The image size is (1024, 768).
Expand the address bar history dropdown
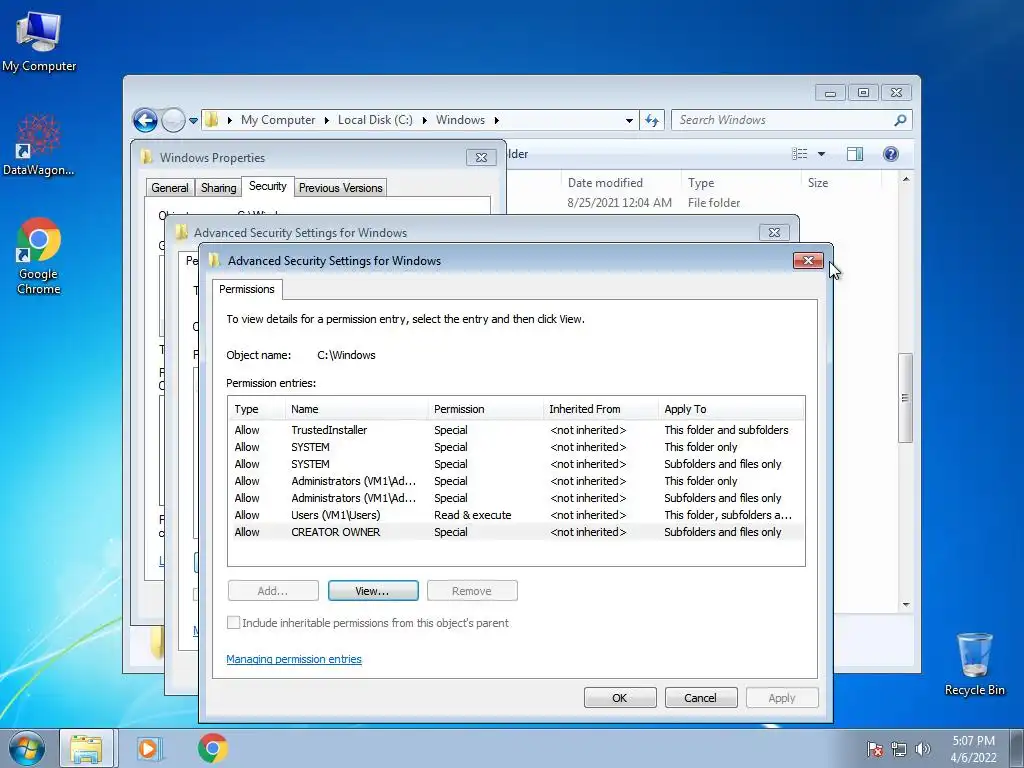coord(629,121)
